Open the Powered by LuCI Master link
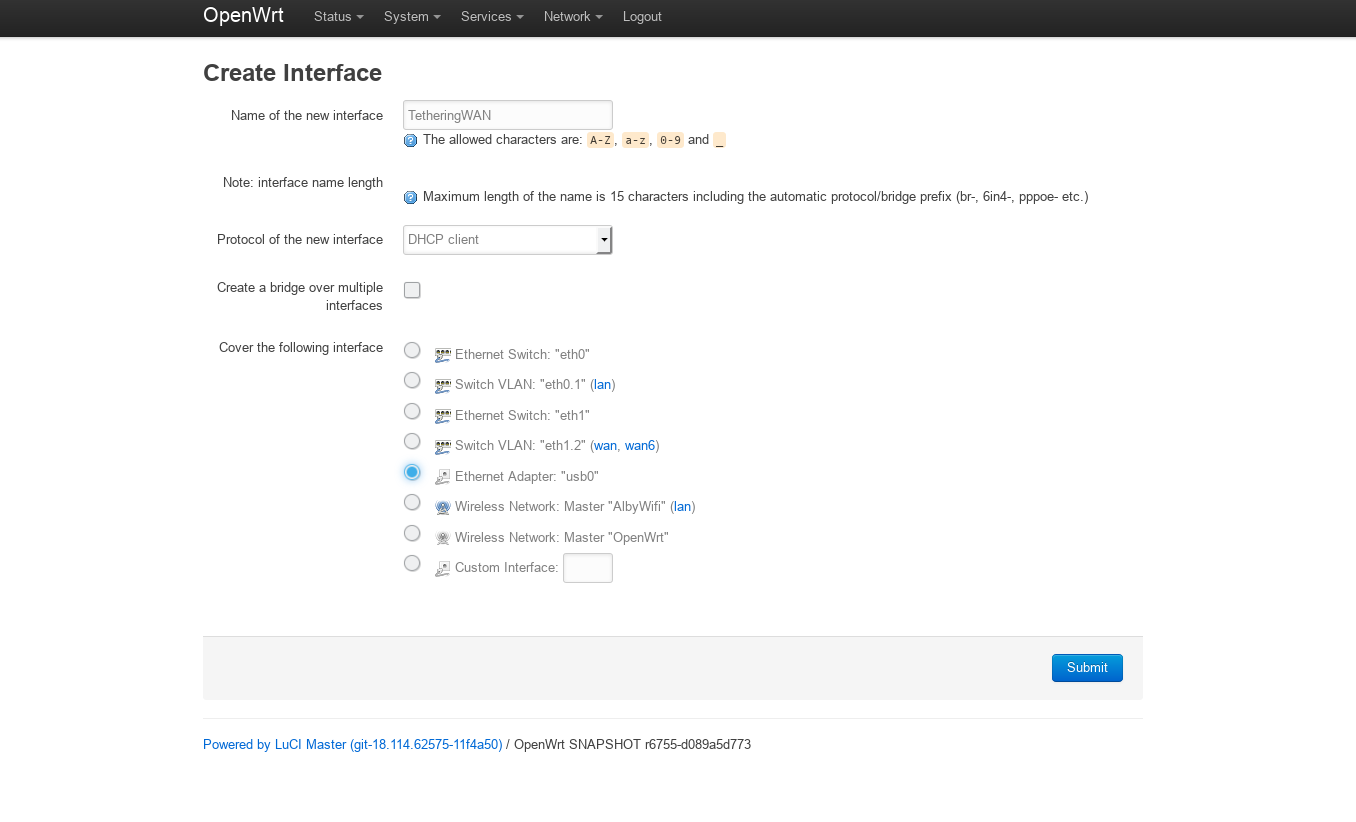 [352, 745]
